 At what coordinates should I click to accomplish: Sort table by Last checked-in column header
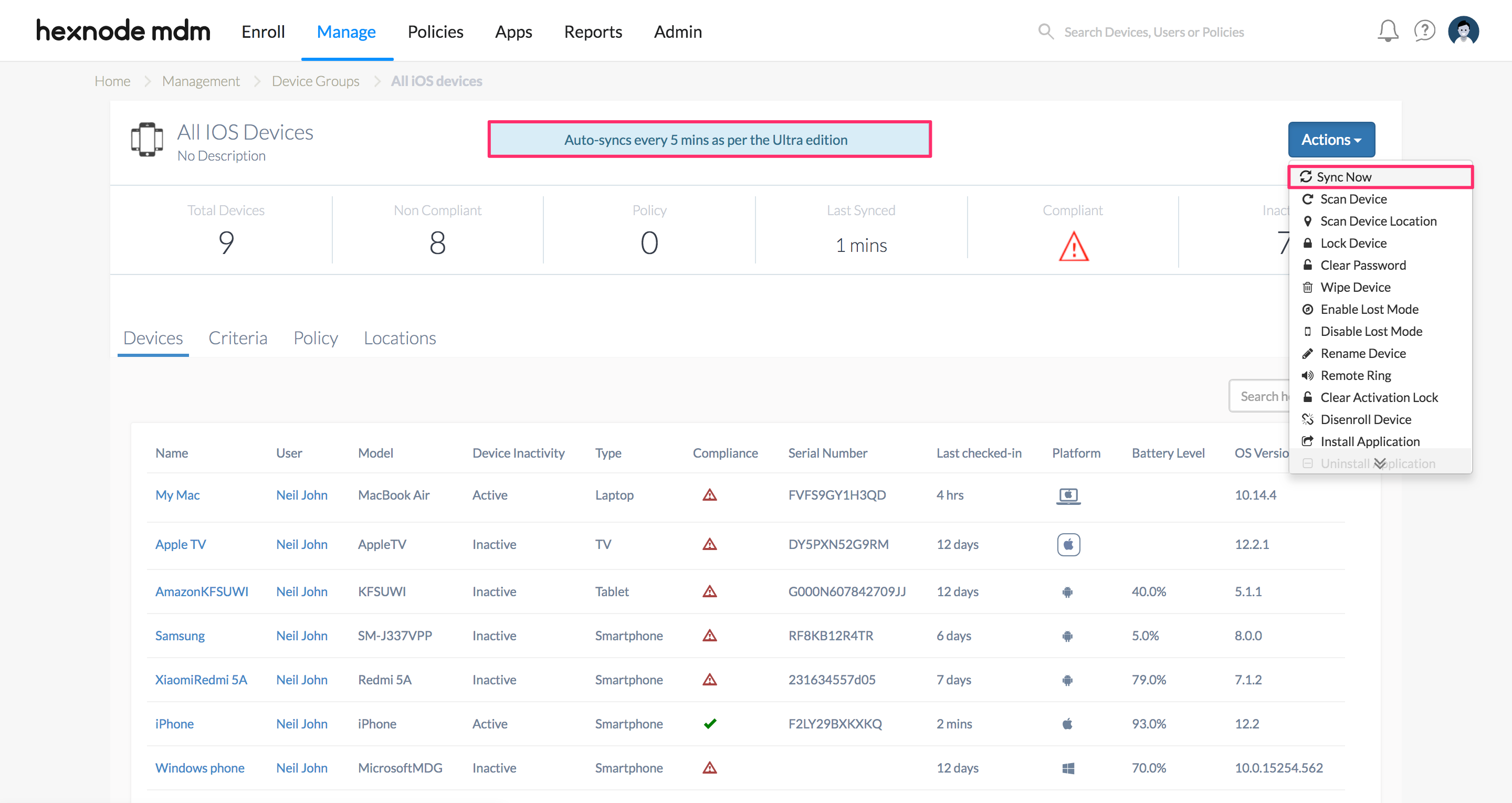[979, 452]
